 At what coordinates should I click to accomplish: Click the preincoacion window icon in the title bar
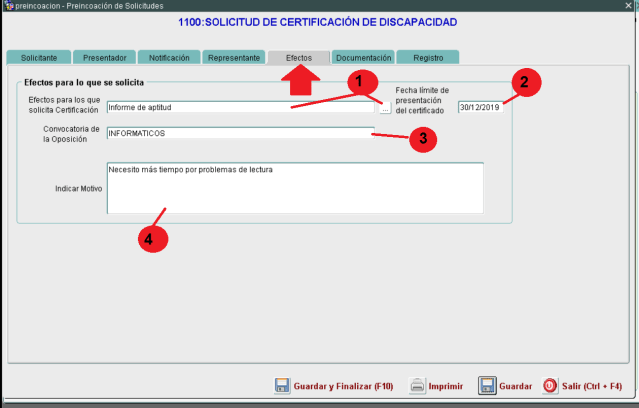[x=7, y=6]
